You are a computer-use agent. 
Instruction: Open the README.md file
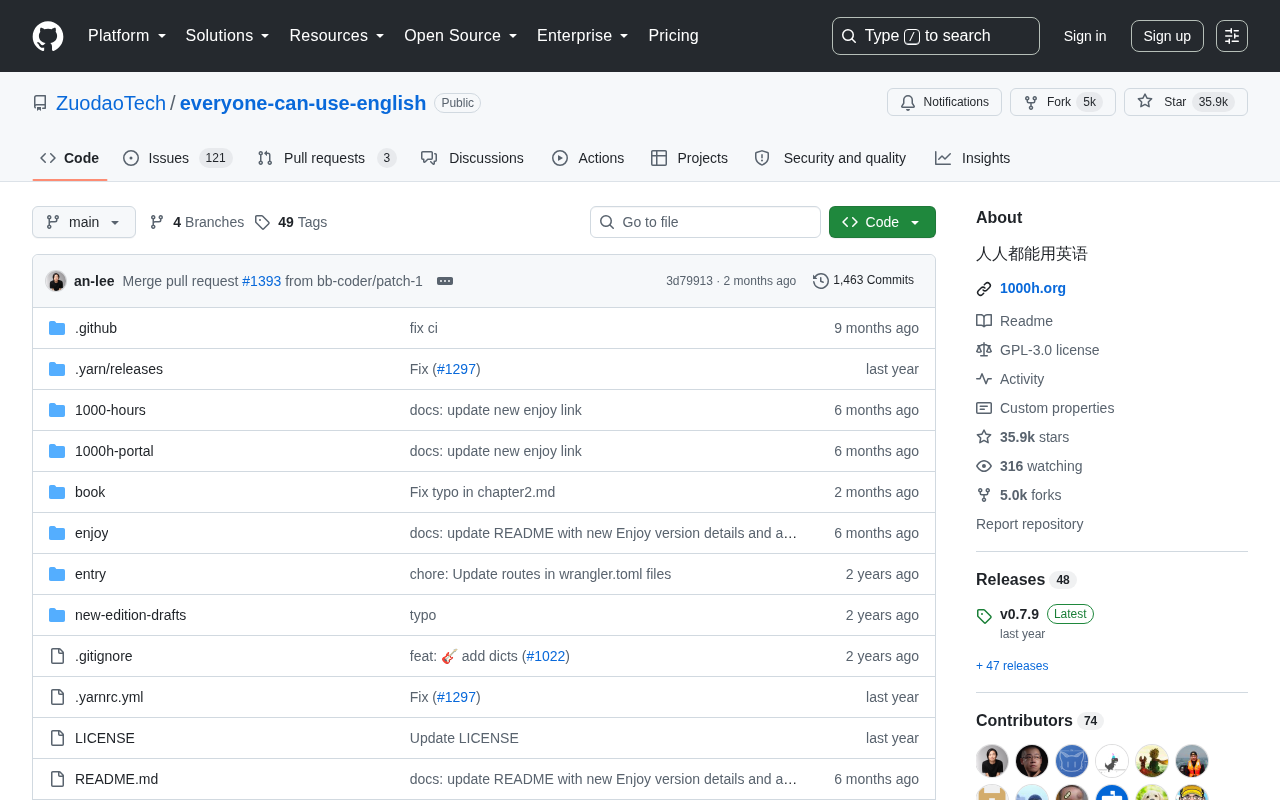116,779
